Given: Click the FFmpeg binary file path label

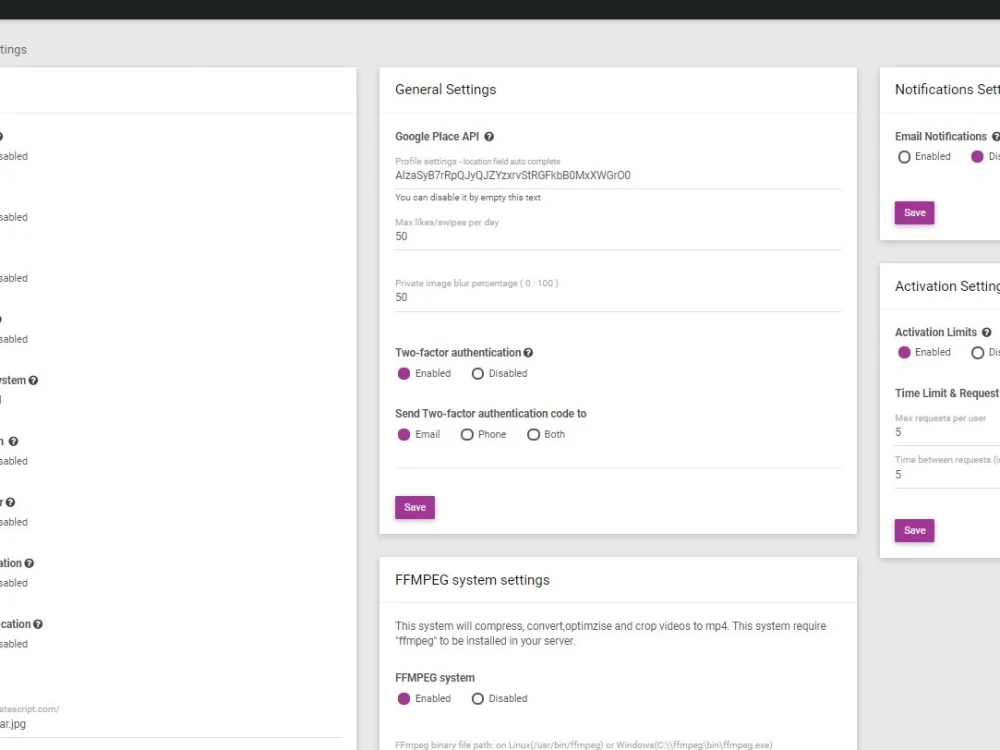Looking at the screenshot, I should point(583,745).
